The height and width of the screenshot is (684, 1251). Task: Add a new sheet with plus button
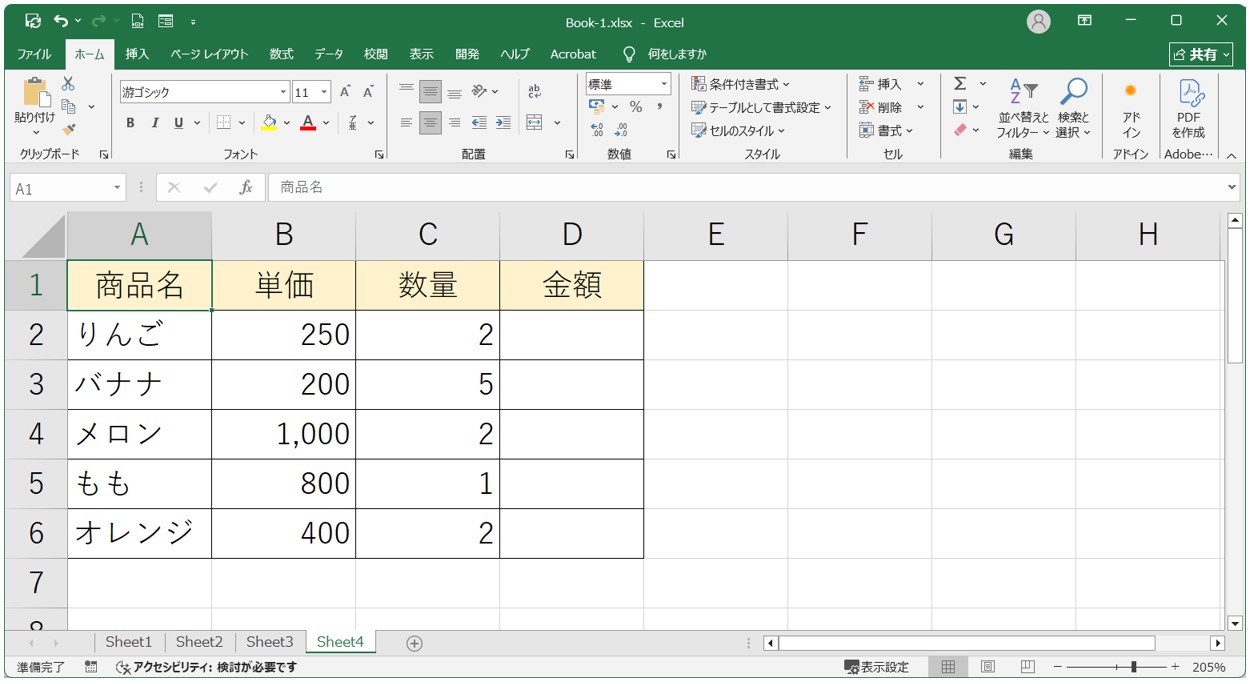[414, 643]
